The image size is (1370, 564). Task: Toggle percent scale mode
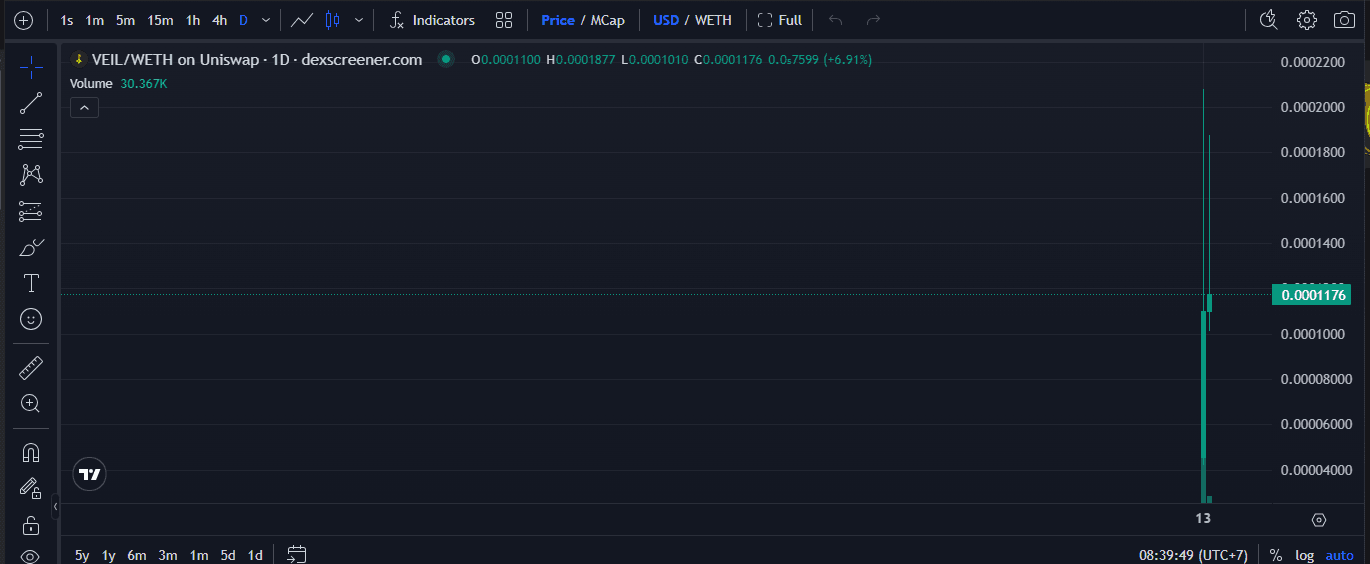[1276, 555]
